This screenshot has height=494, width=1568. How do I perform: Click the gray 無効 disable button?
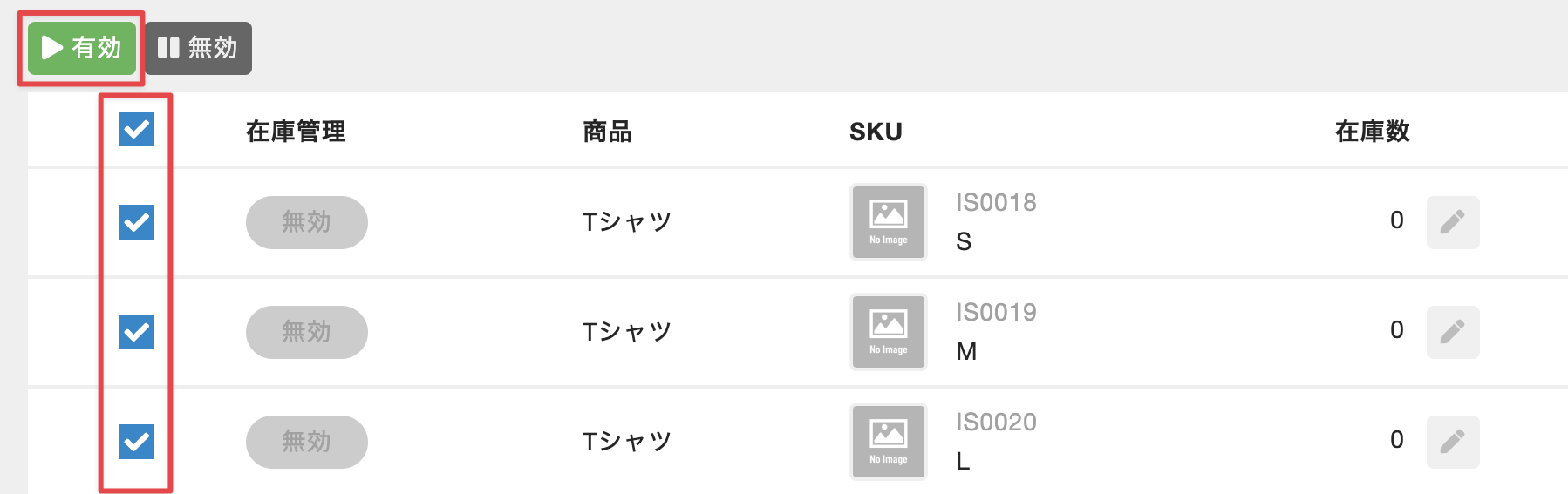click(x=198, y=48)
